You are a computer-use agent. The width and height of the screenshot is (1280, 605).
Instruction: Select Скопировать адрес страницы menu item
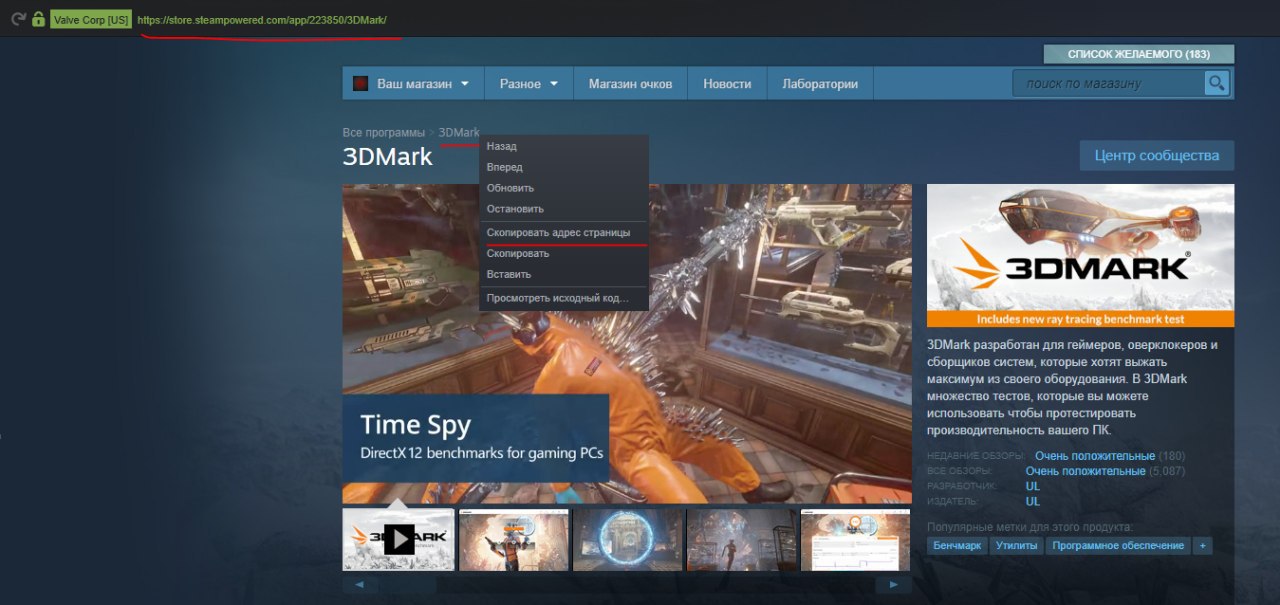pos(564,233)
